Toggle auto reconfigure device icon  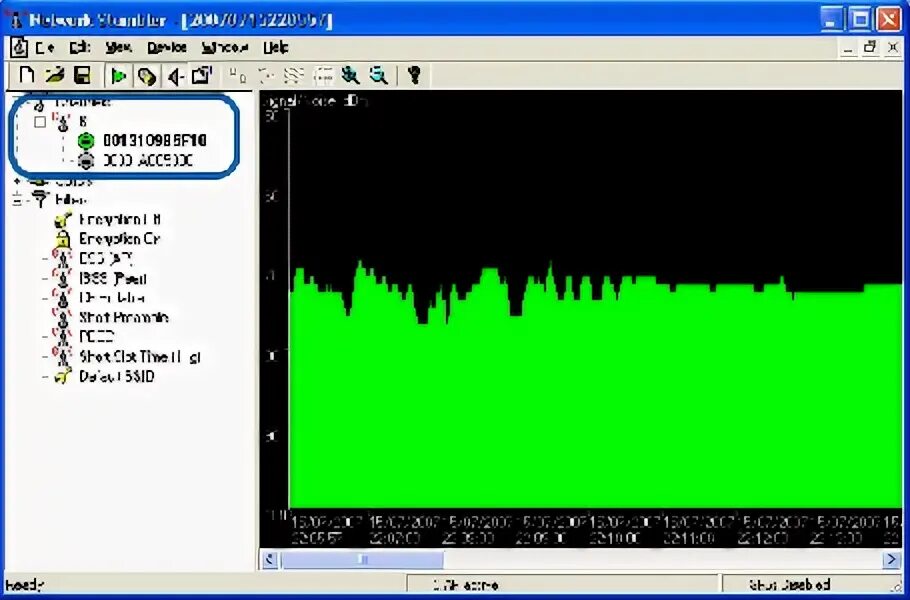(147, 76)
